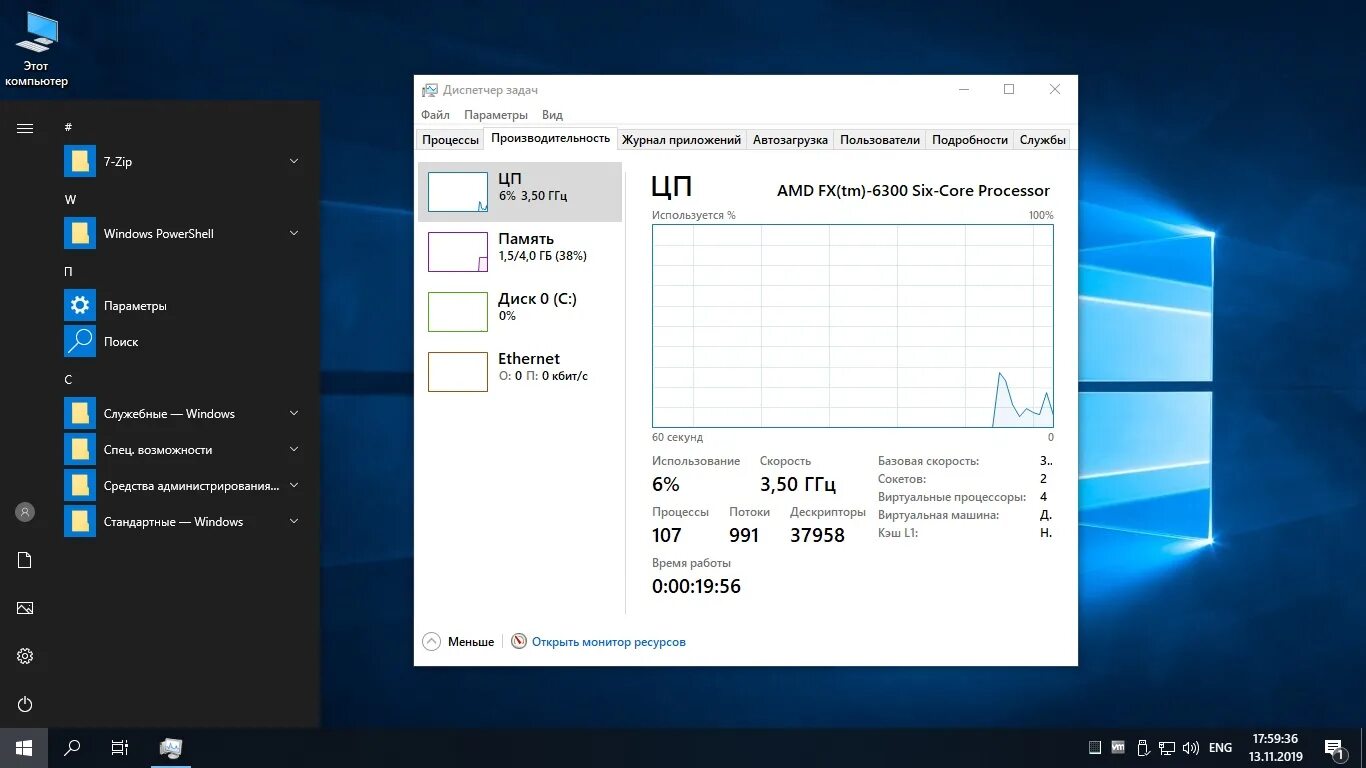Image resolution: width=1366 pixels, height=768 pixels.
Task: Click the network tray icon
Action: [x=1166, y=747]
